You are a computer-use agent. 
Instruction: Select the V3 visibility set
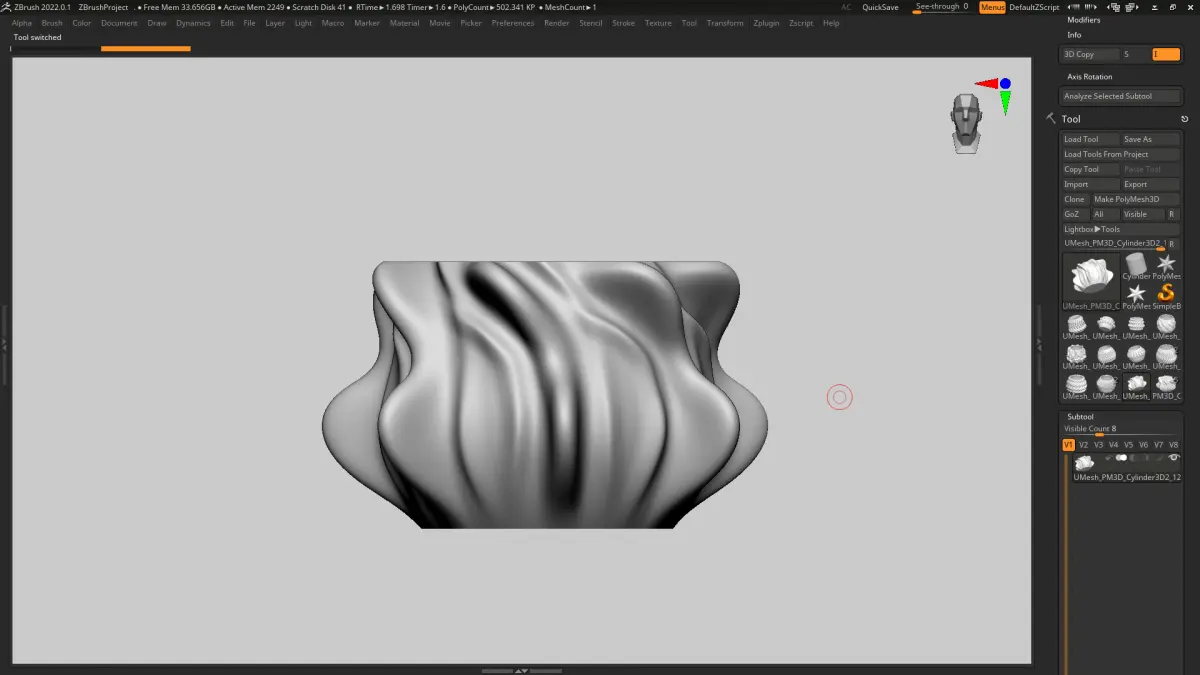click(x=1098, y=445)
